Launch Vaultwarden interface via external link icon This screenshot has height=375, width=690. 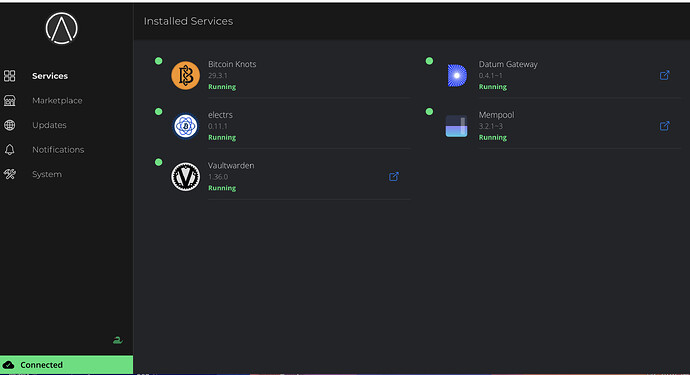394,176
